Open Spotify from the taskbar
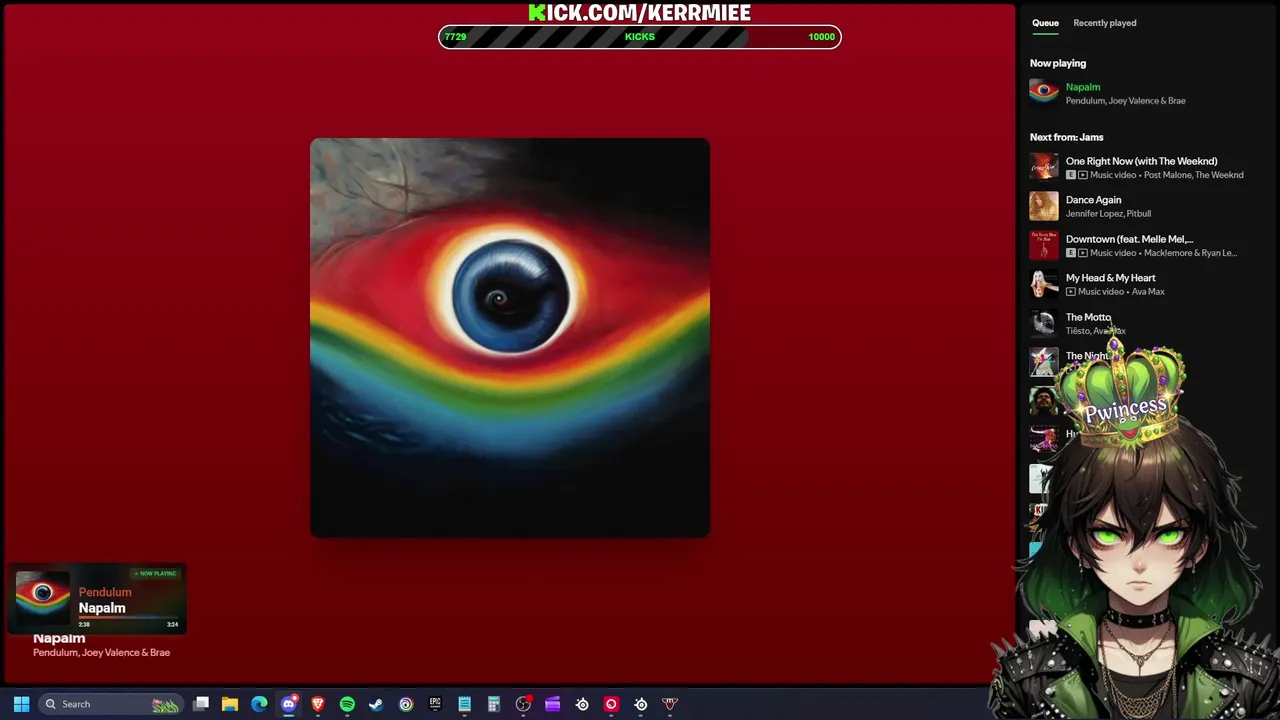This screenshot has height=720, width=1280. point(347,704)
